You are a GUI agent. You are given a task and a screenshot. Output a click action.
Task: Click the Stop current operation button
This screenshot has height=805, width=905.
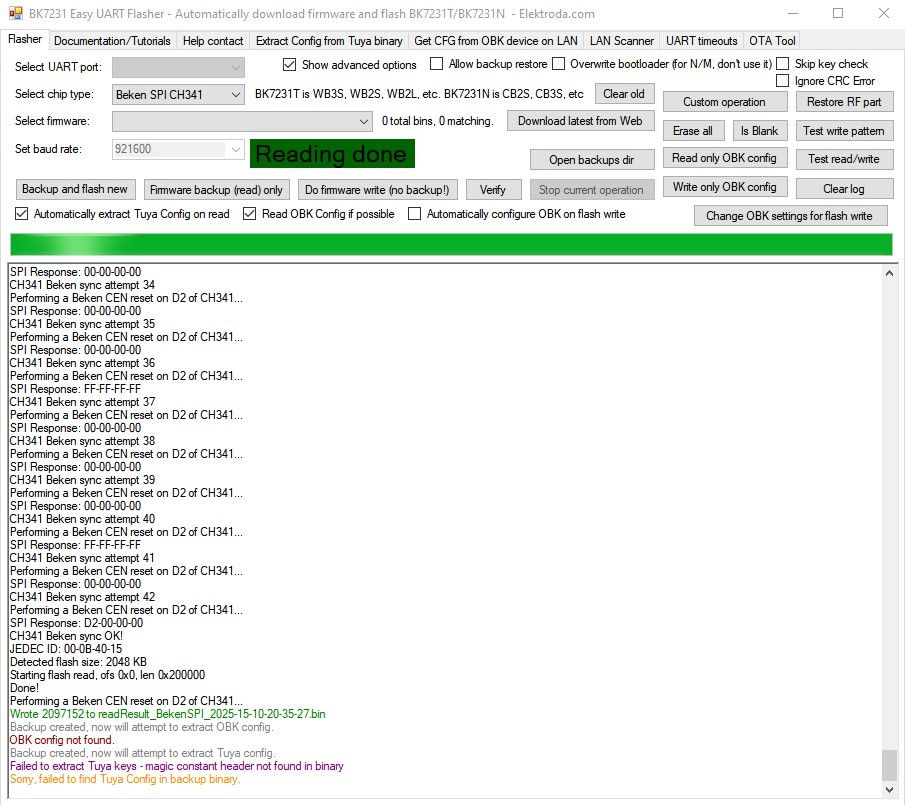click(x=591, y=189)
